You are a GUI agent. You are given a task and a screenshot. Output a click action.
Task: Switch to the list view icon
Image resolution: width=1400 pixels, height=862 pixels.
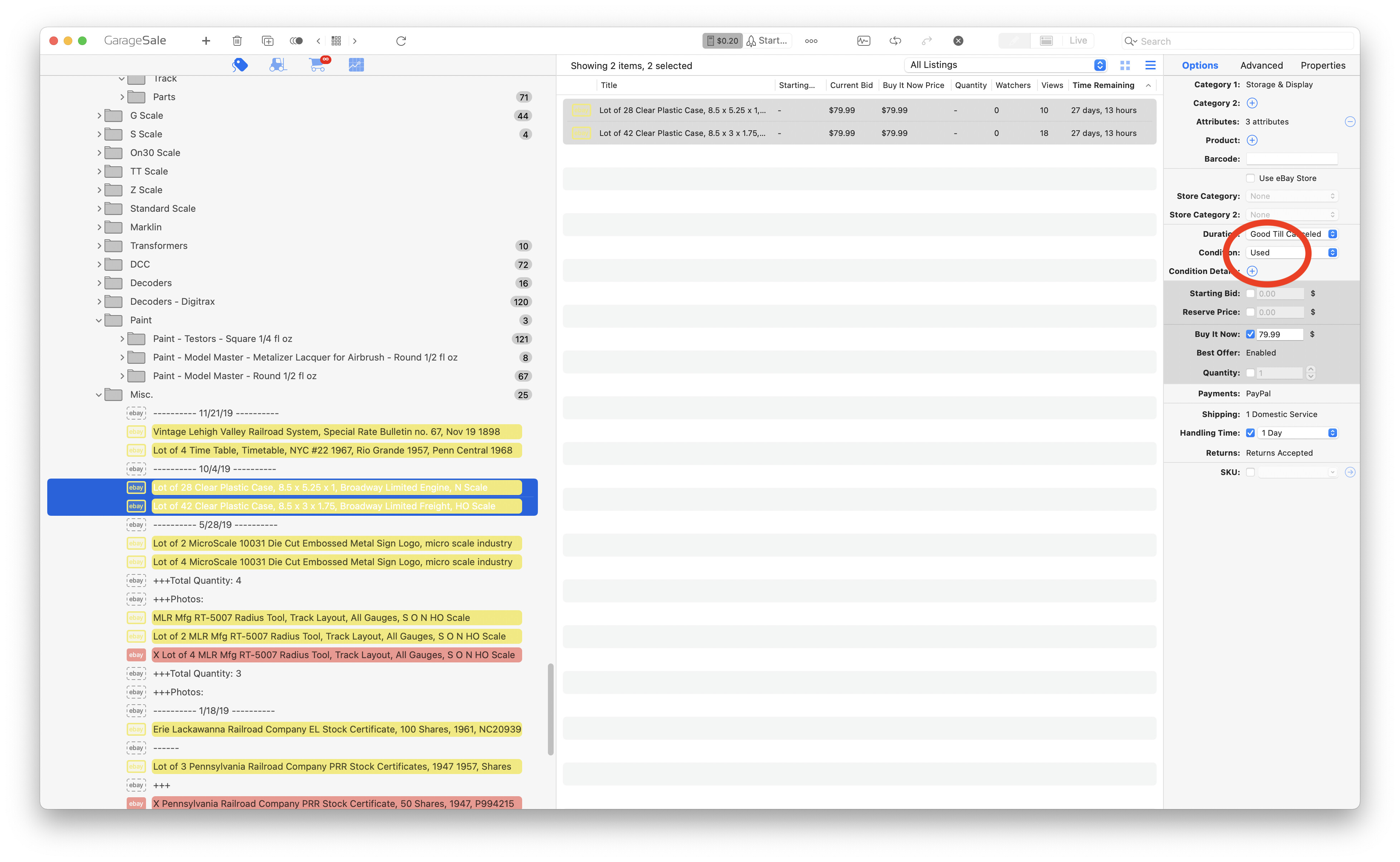[1150, 65]
